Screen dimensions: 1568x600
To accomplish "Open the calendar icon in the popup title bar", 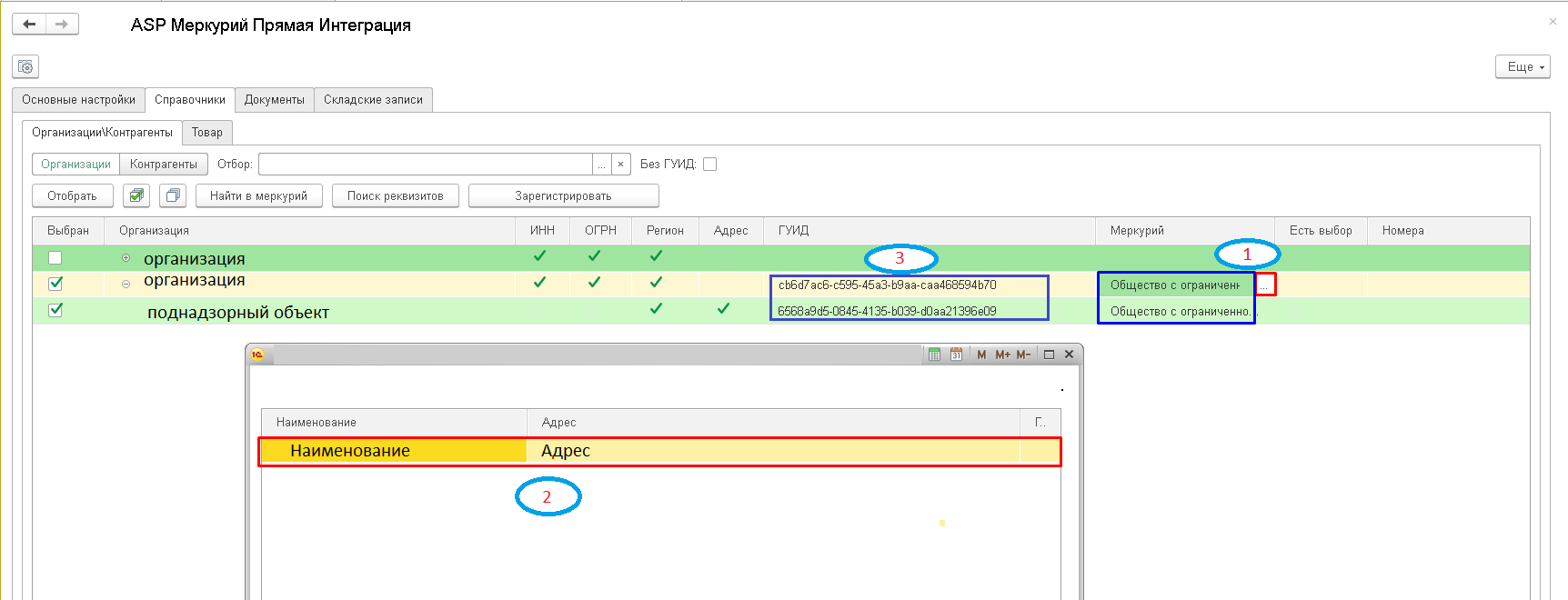I will pyautogui.click(x=956, y=355).
